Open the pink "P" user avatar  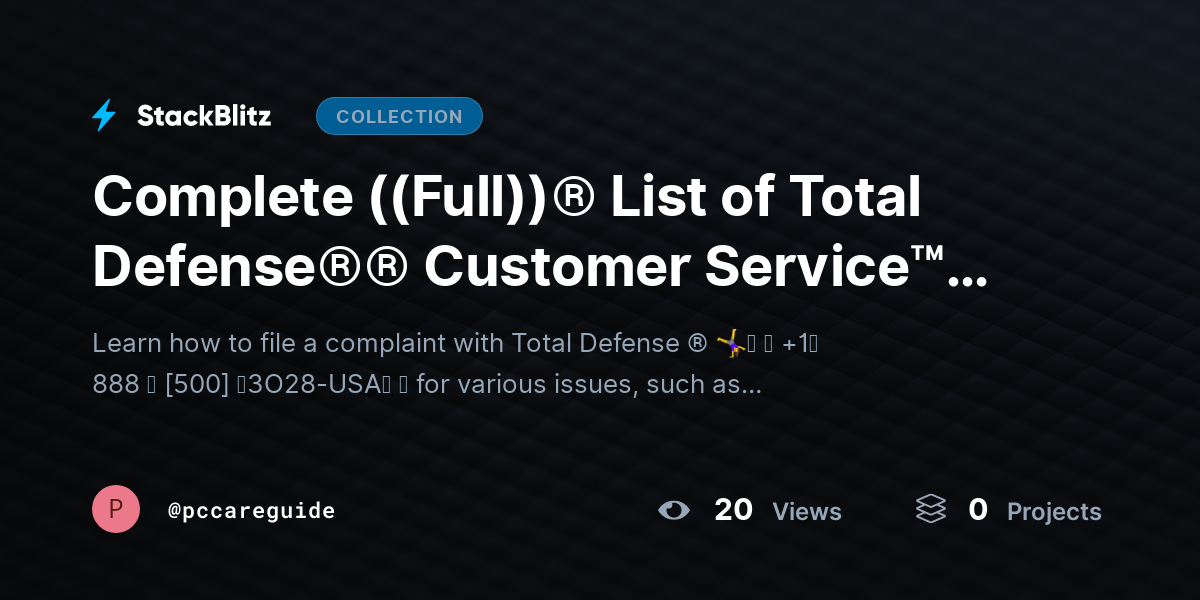[116, 509]
